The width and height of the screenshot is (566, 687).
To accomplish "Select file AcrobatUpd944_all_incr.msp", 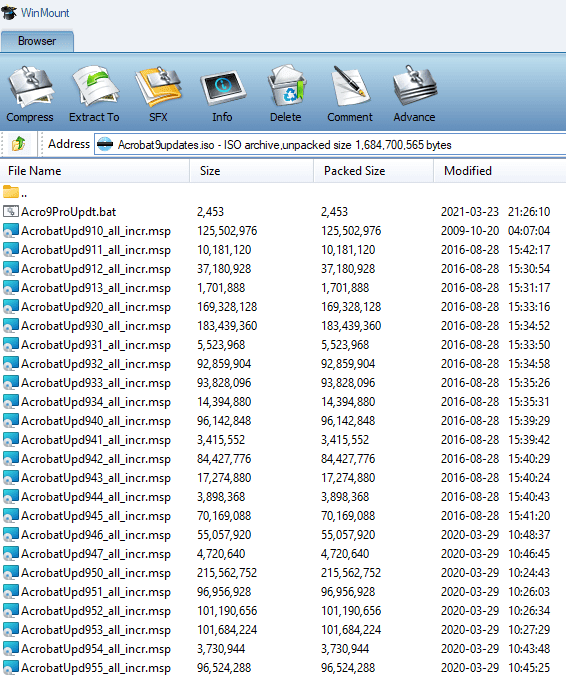I will point(96,497).
